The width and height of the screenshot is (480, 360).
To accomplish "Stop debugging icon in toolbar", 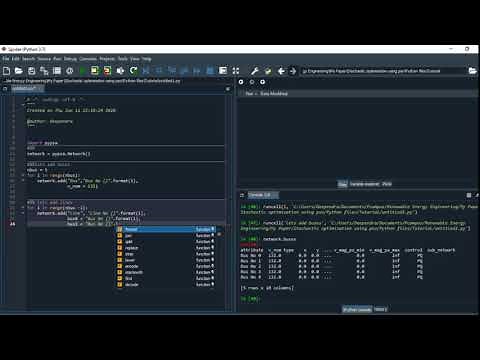I will point(210,71).
